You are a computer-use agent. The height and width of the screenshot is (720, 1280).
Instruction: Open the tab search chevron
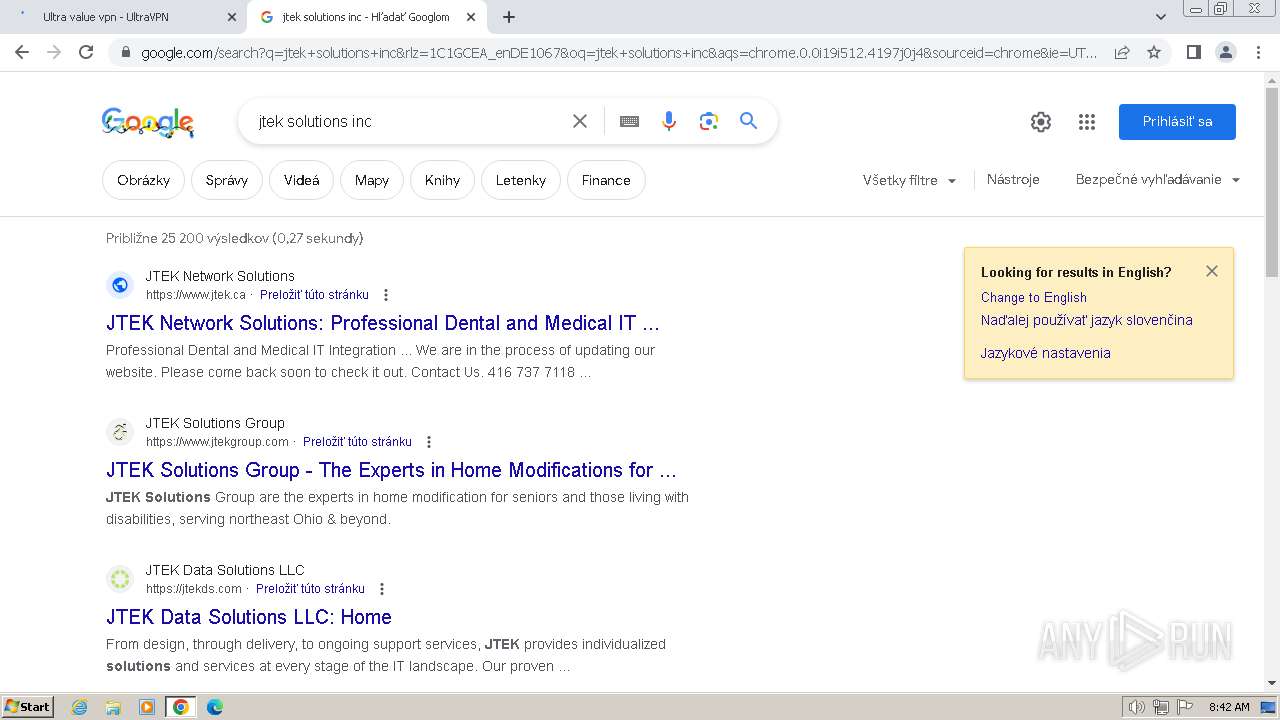coord(1160,17)
